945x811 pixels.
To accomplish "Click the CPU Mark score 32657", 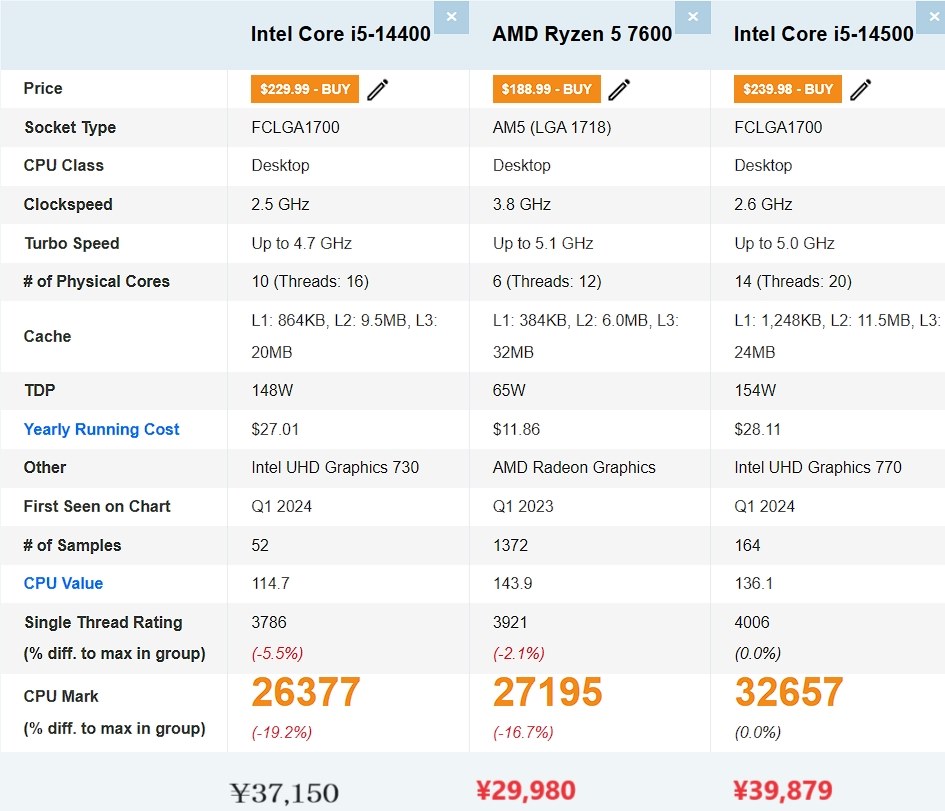I will tap(788, 692).
